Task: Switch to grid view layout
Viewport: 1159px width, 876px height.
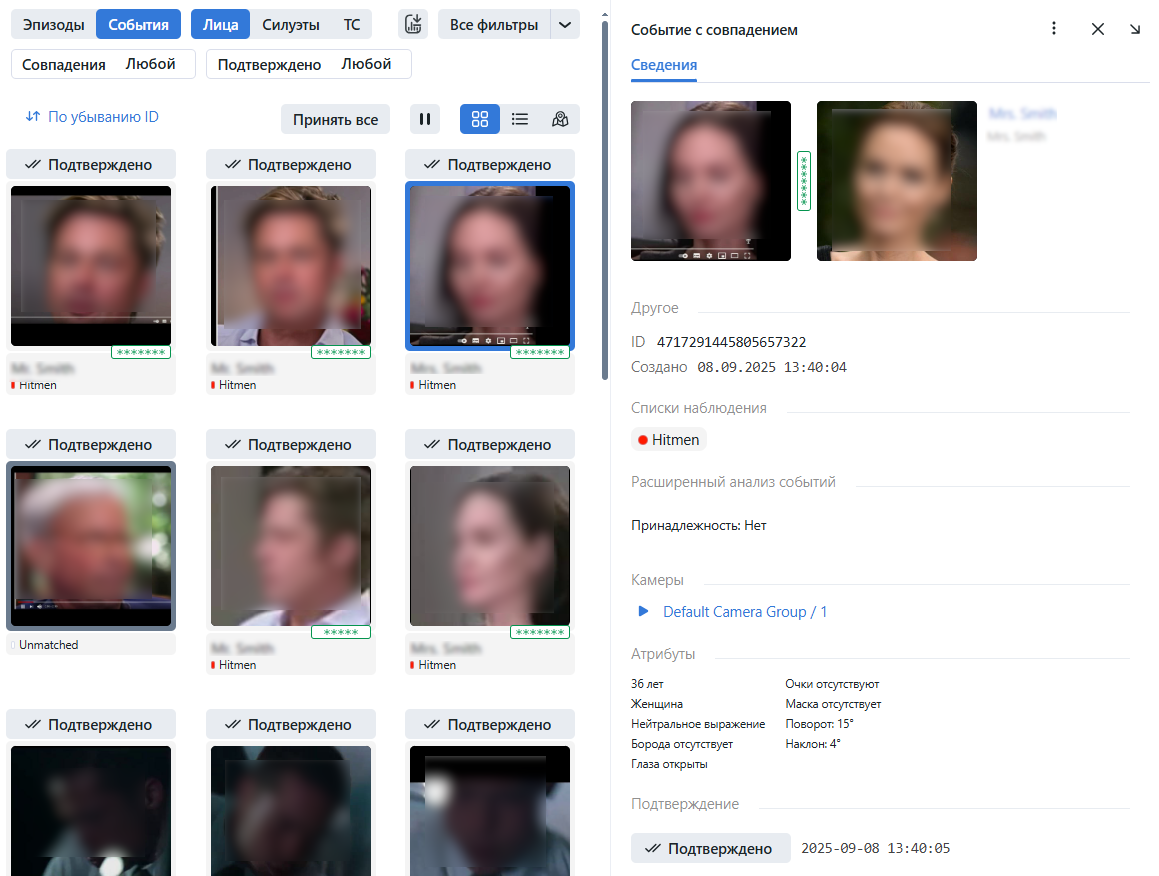Action: (x=480, y=119)
